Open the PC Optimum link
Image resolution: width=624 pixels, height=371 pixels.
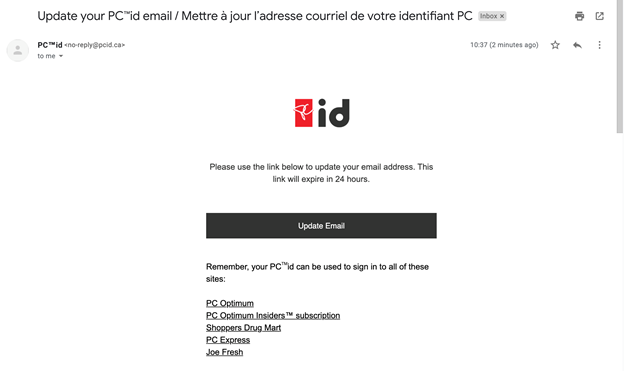coord(230,303)
